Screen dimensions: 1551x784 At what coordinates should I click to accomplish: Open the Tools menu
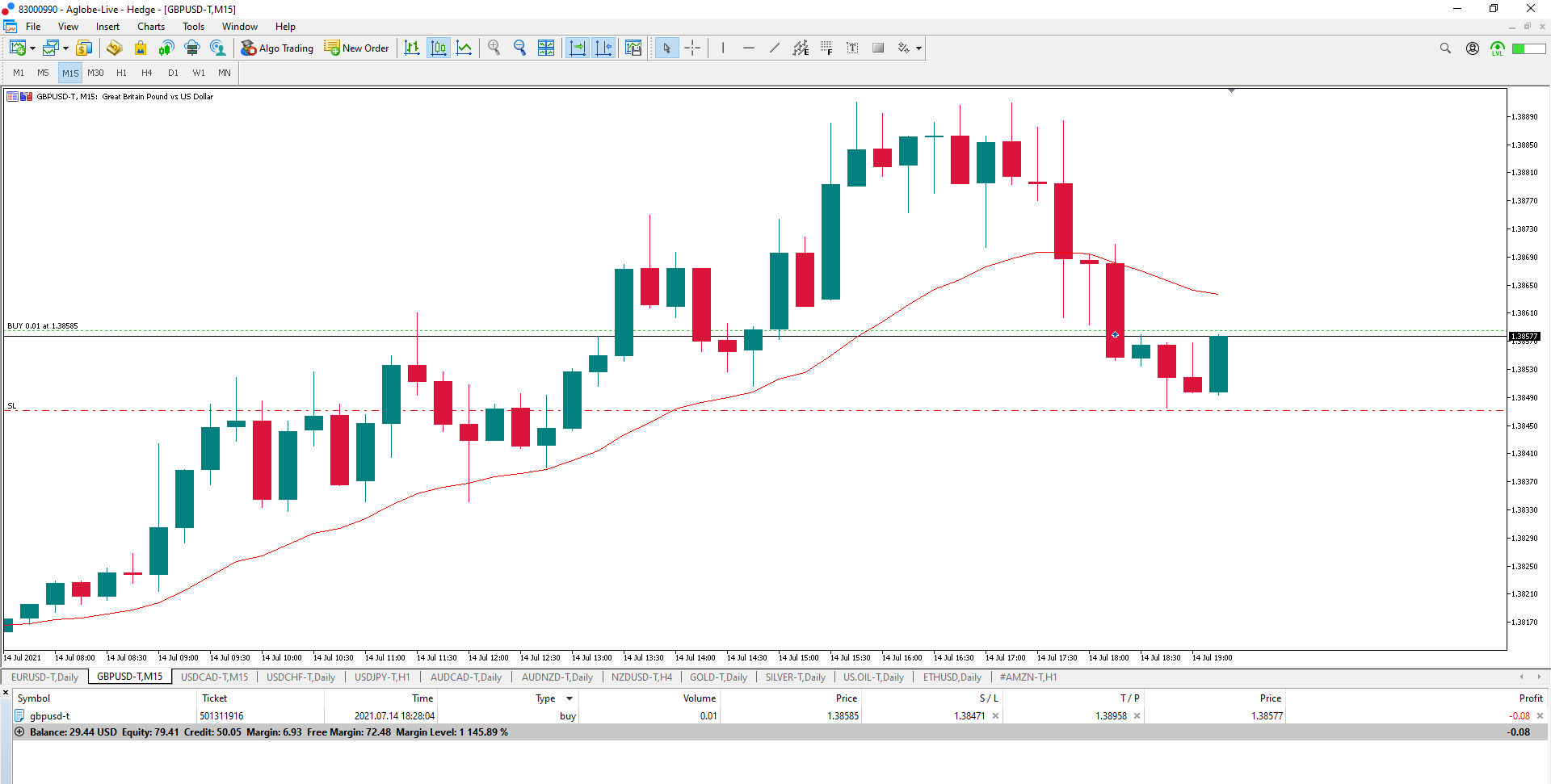tap(193, 27)
